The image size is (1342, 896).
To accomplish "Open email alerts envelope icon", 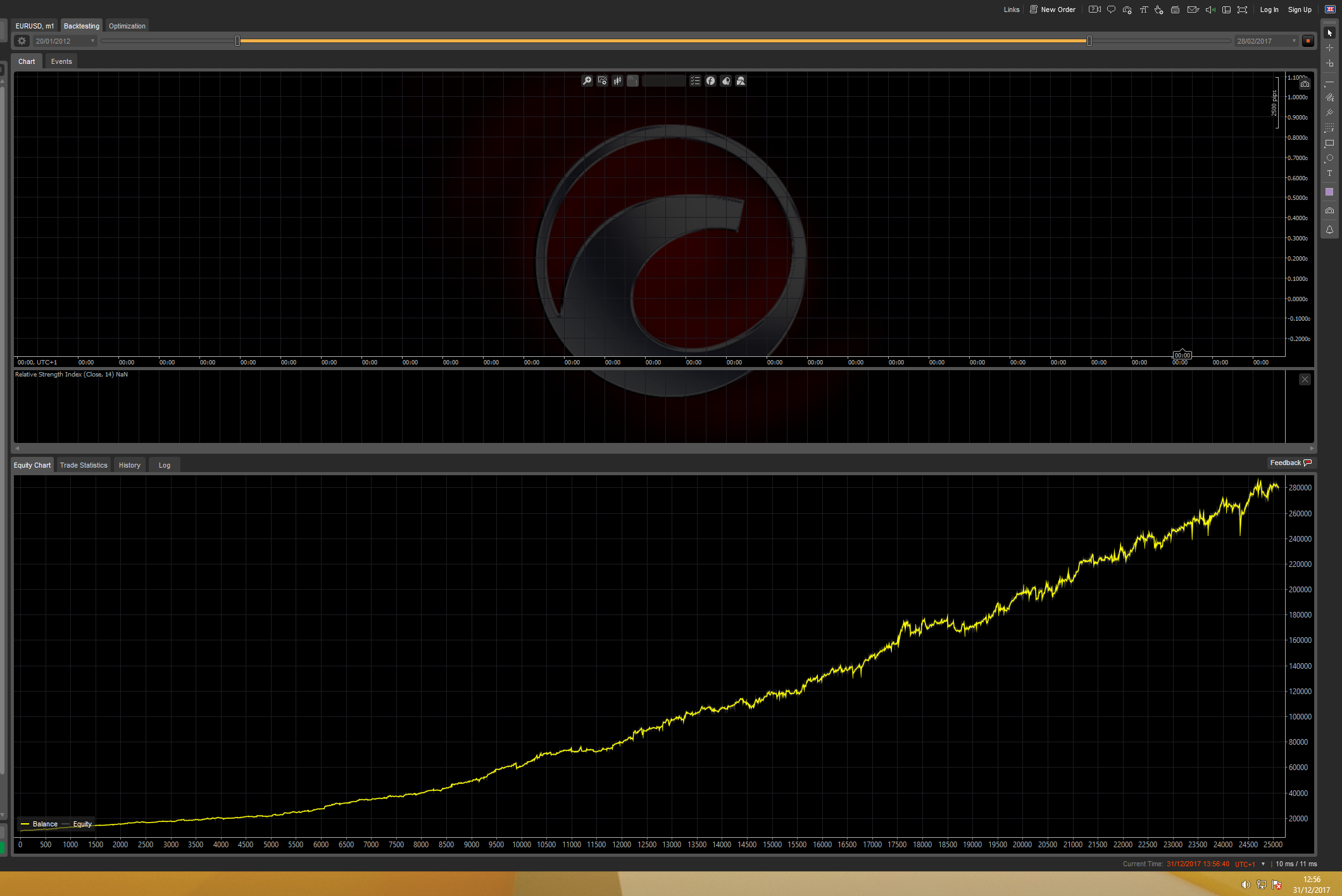I will point(1193,9).
